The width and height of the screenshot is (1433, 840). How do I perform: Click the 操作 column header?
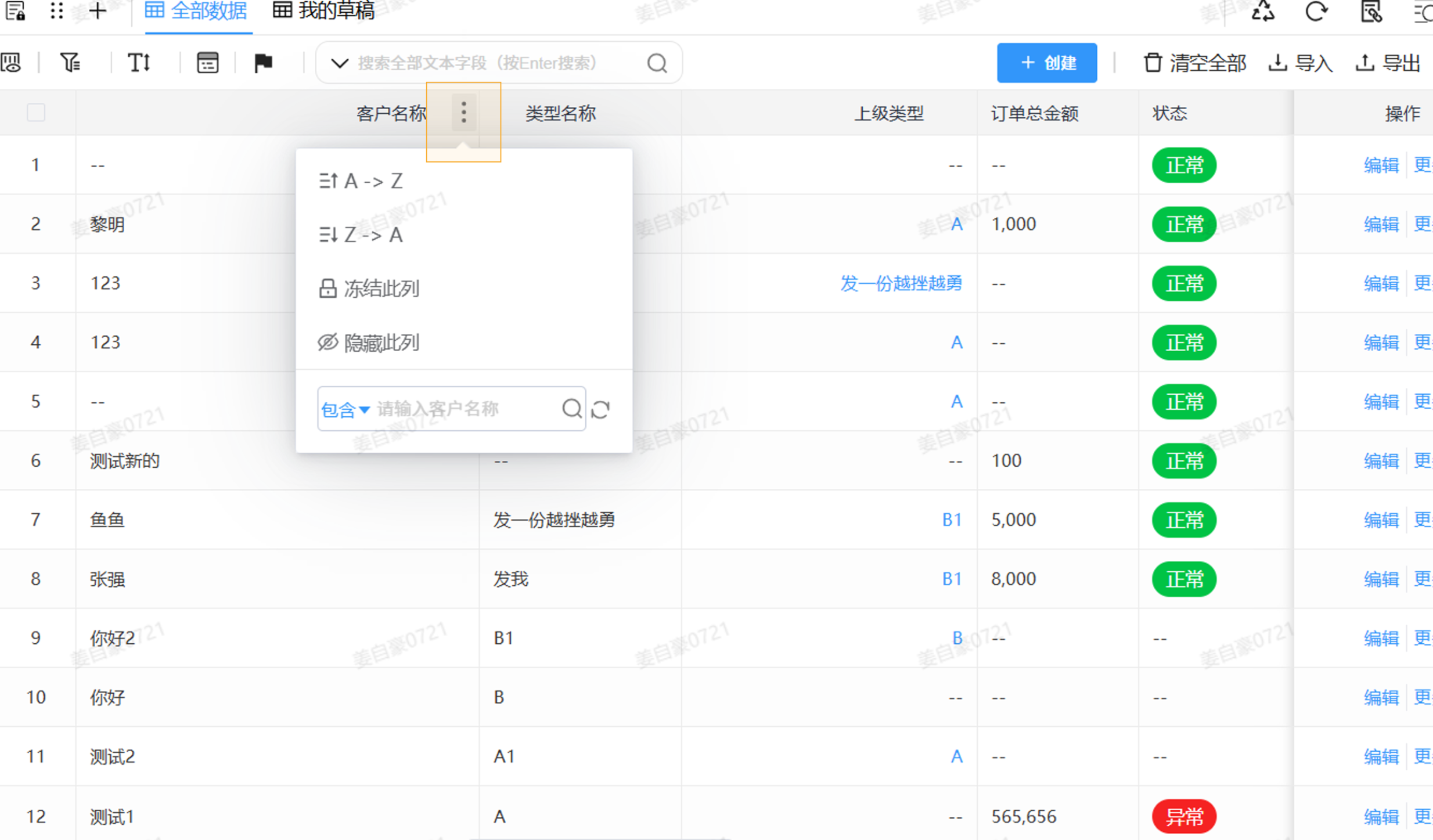(1403, 113)
